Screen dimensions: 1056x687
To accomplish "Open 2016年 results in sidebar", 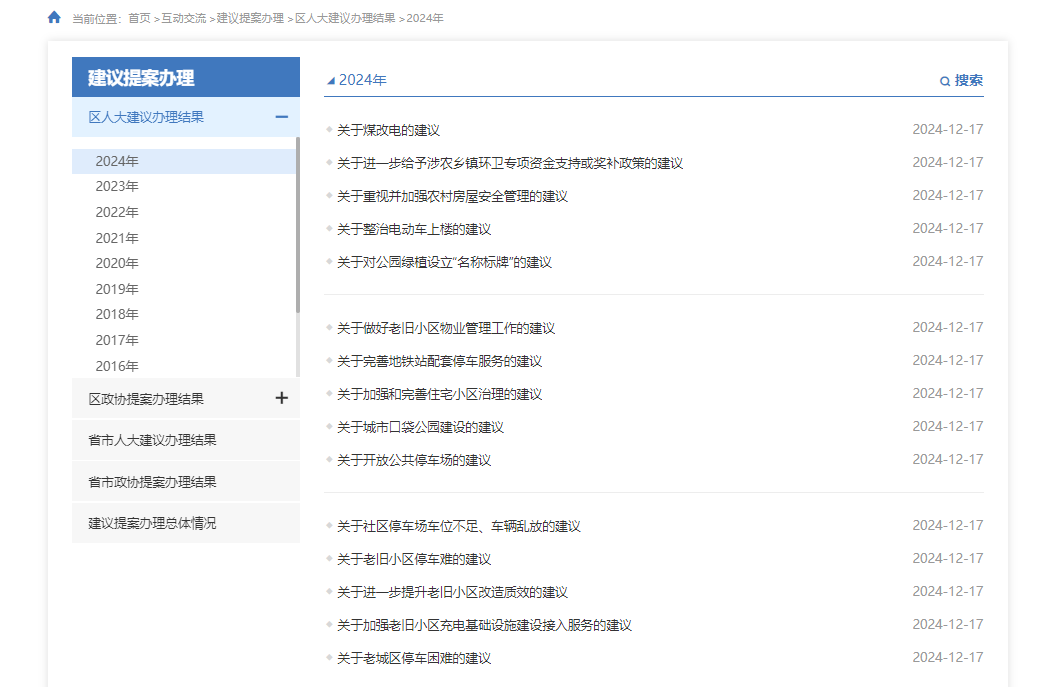I will pyautogui.click(x=117, y=366).
